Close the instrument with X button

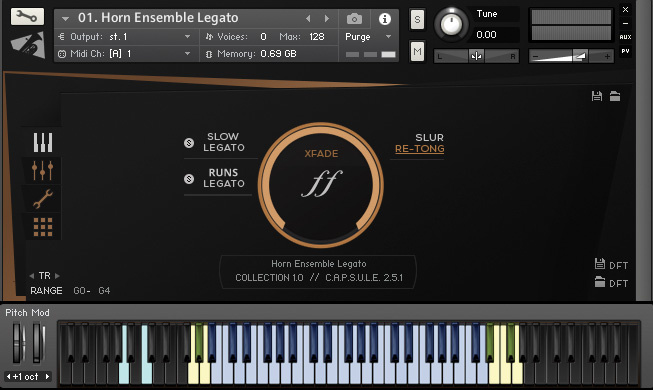626,9
